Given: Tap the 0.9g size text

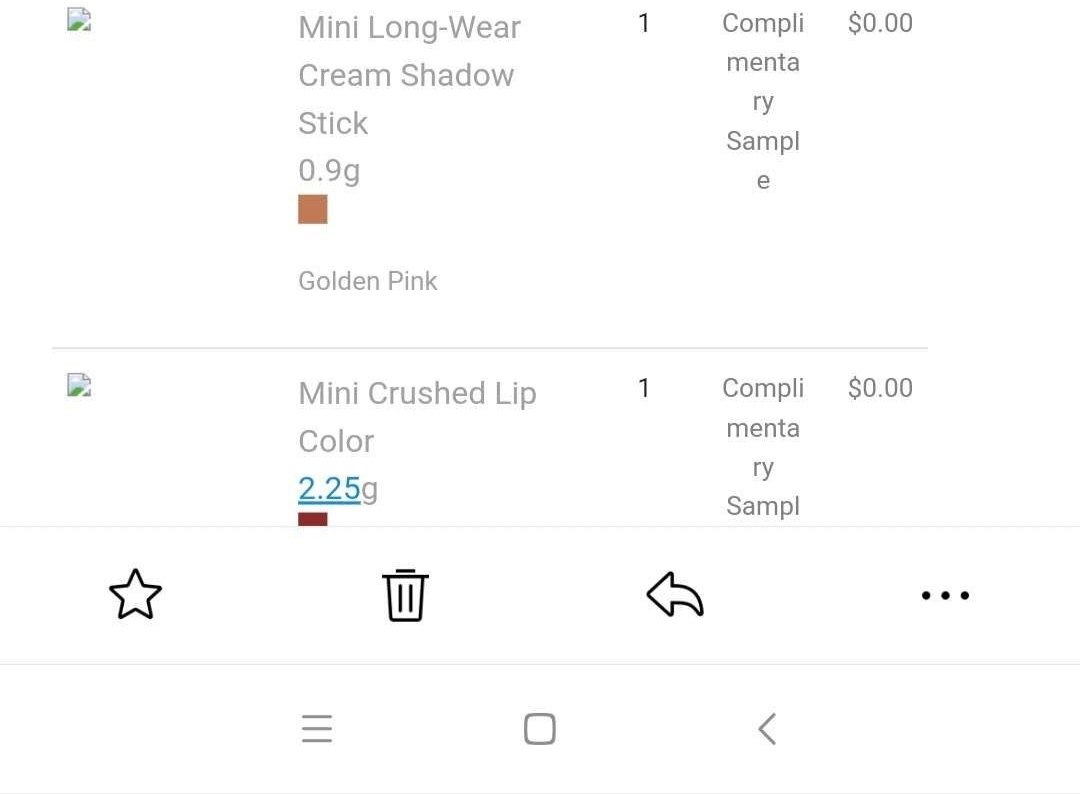Looking at the screenshot, I should click(x=329, y=171).
